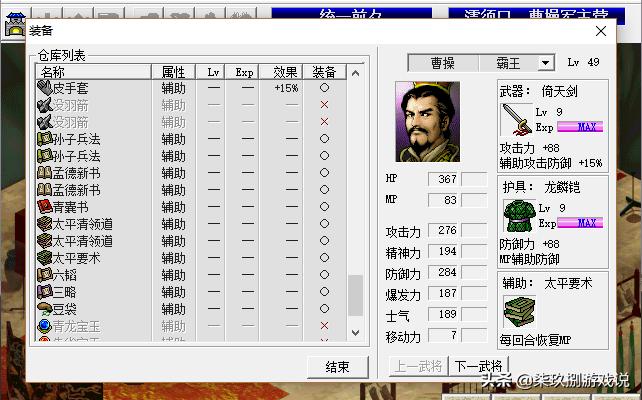Click red X marker for 青龙宝玉
The width and height of the screenshot is (642, 400).
[x=324, y=326]
